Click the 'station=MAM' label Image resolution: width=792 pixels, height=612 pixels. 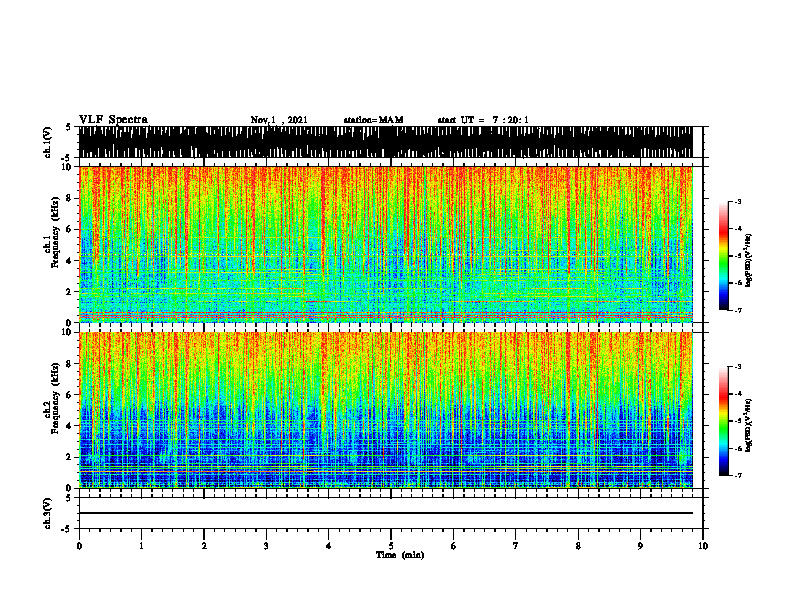[x=373, y=120]
